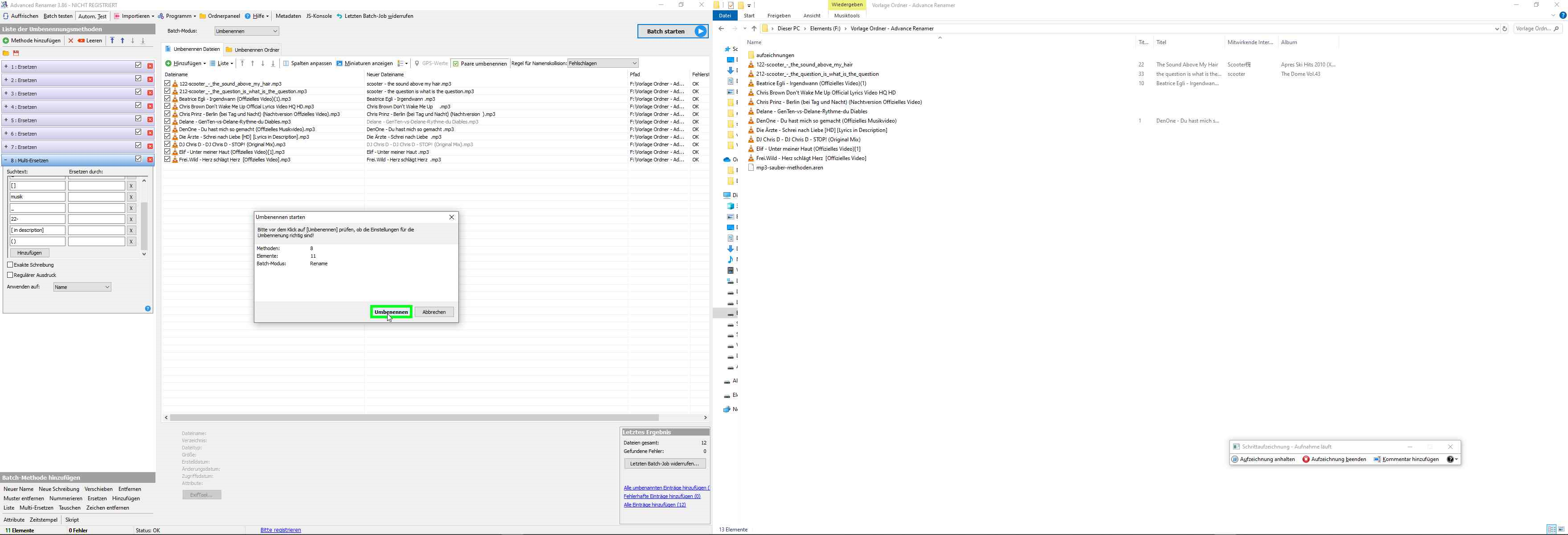The width and height of the screenshot is (1568, 535).
Task: Click the save methods disk icon
Action: click(x=16, y=53)
